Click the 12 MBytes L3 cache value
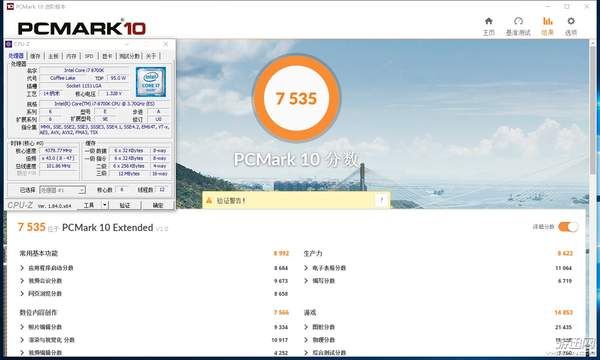Viewport: 600px width, 360px height. (x=129, y=174)
